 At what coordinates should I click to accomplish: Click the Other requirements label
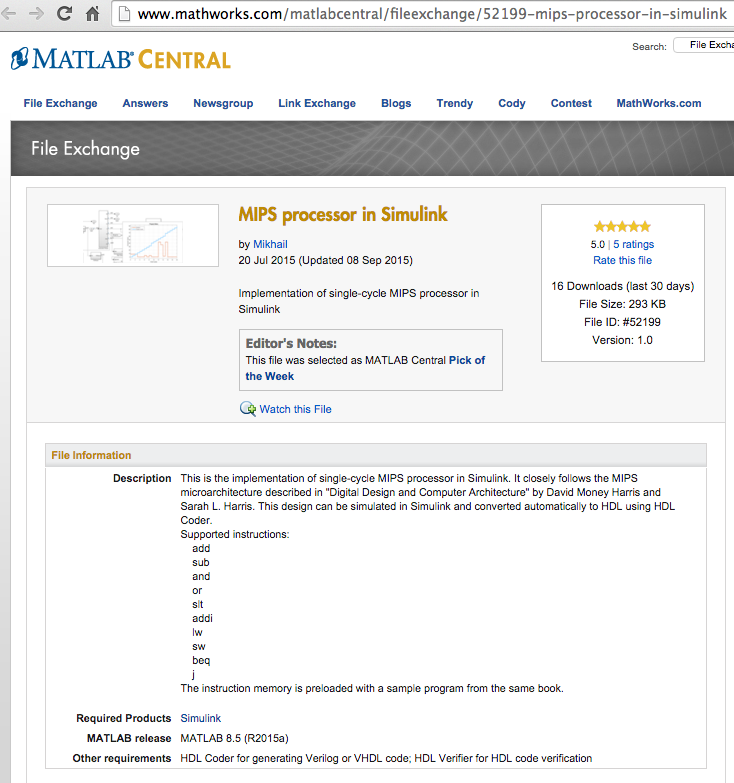click(x=122, y=758)
